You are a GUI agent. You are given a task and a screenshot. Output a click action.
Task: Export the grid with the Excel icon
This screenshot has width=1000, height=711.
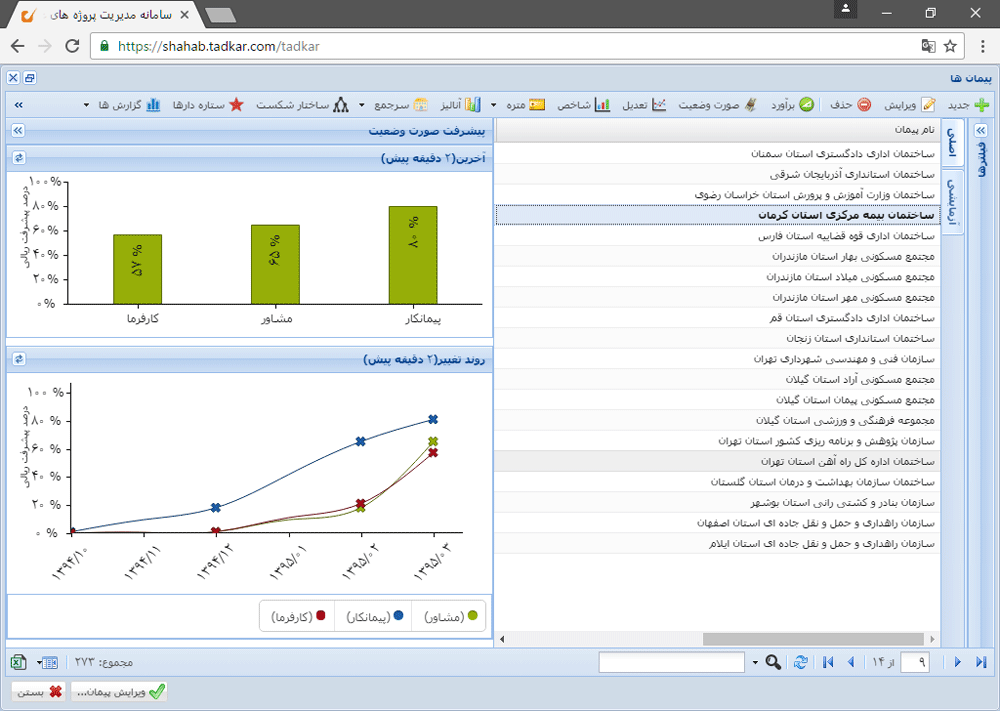pyautogui.click(x=18, y=662)
